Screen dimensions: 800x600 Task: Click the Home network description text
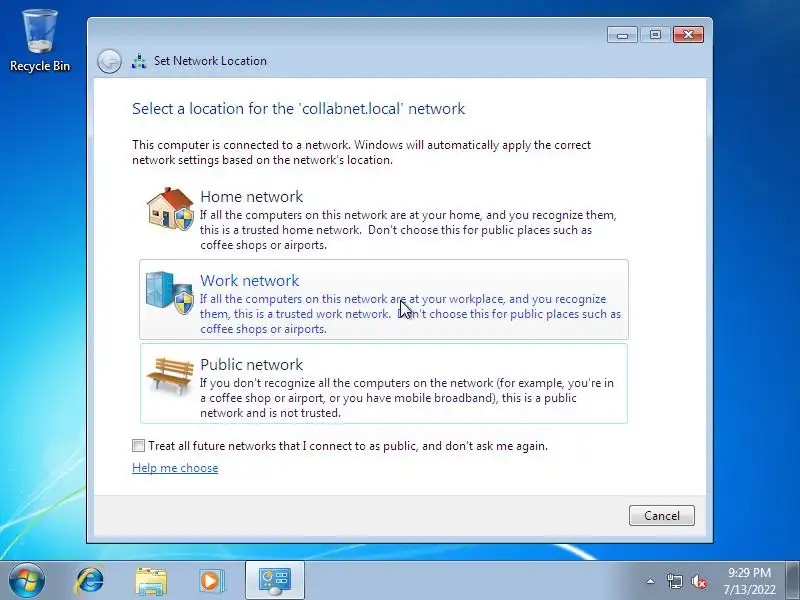coord(408,230)
